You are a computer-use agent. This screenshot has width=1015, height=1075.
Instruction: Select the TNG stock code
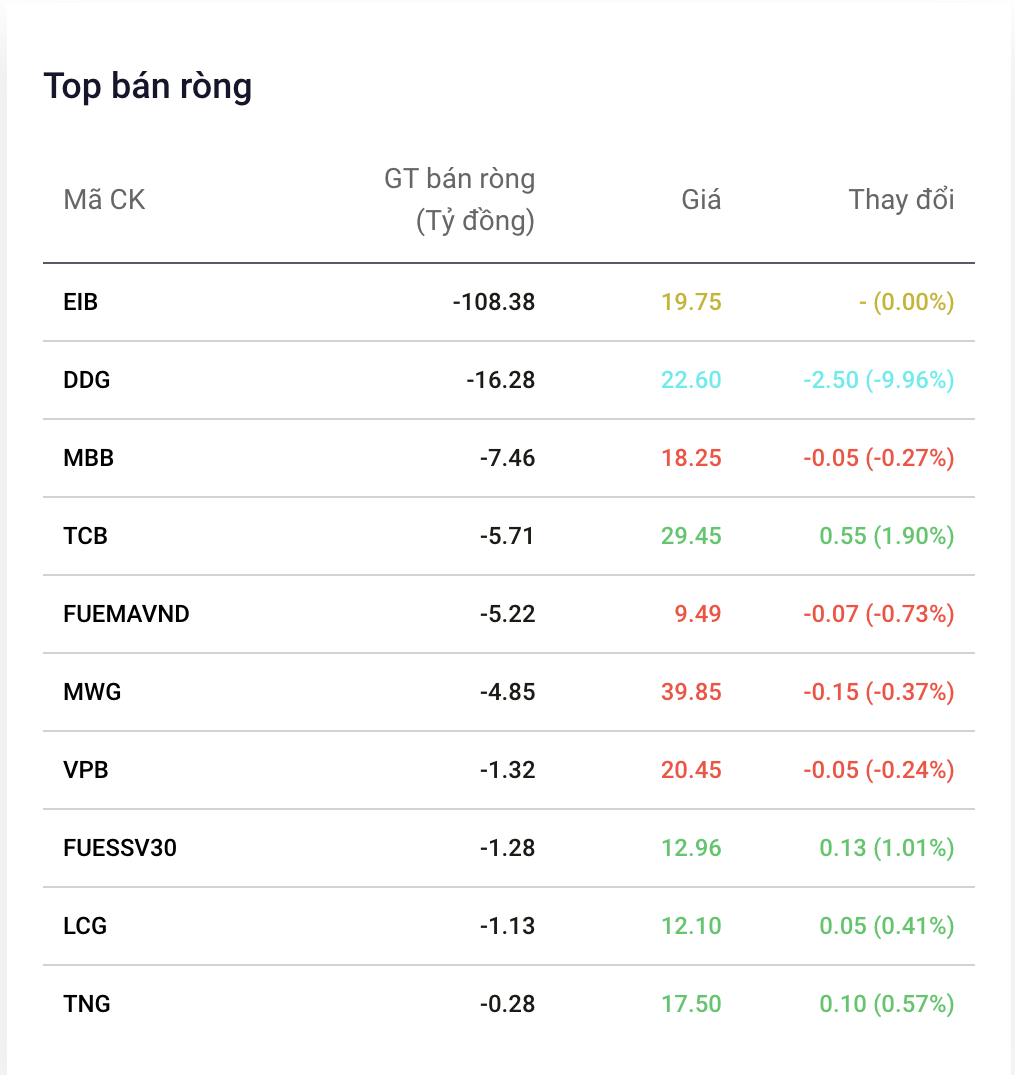[86, 1004]
